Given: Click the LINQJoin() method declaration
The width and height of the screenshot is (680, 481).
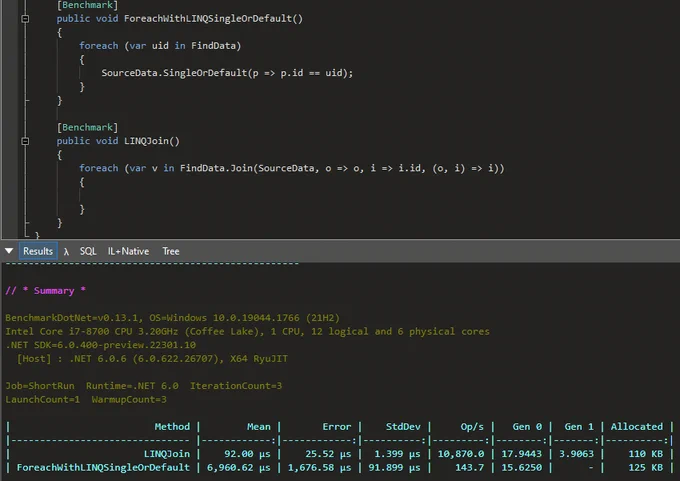Looking at the screenshot, I should click(152, 141).
